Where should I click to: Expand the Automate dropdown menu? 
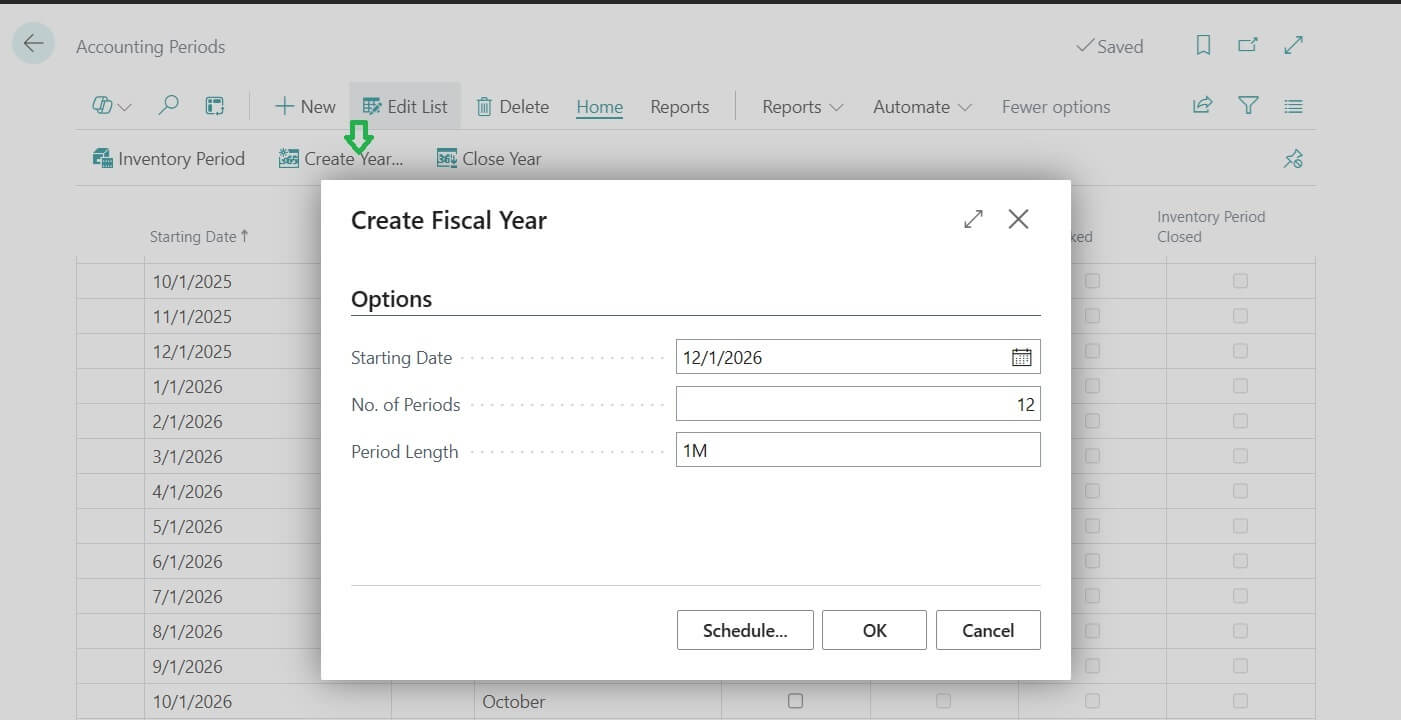pos(922,107)
